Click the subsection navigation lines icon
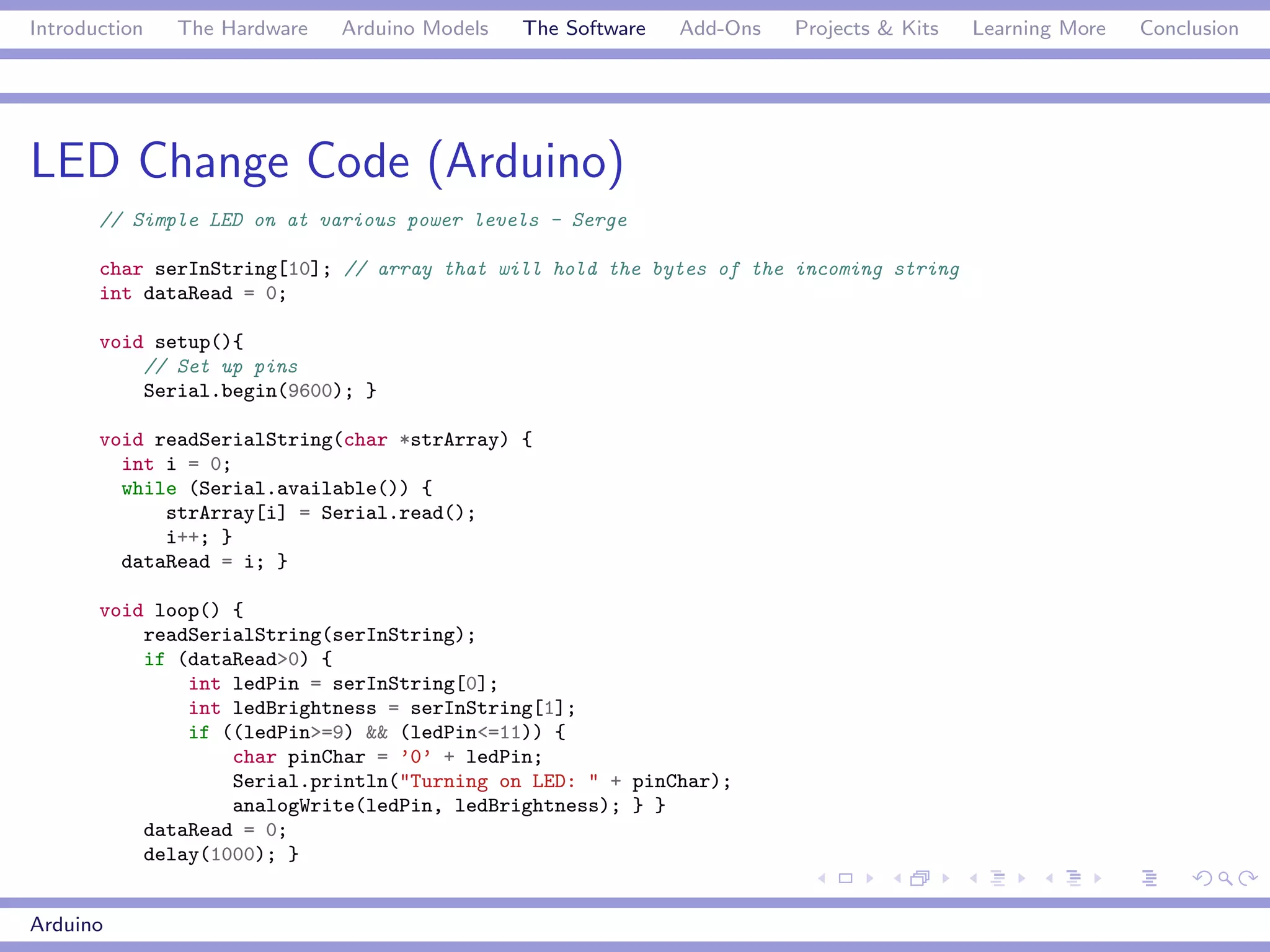Image resolution: width=1270 pixels, height=952 pixels. pos(997,878)
